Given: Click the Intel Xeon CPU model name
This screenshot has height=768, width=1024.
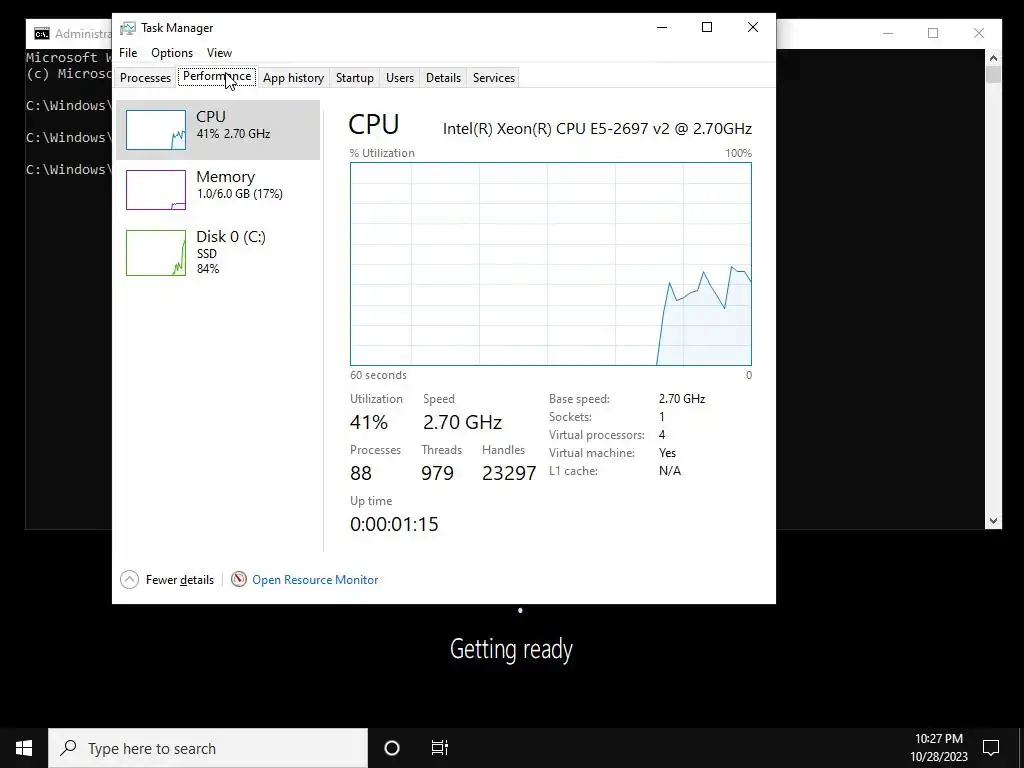Looking at the screenshot, I should (x=597, y=129).
